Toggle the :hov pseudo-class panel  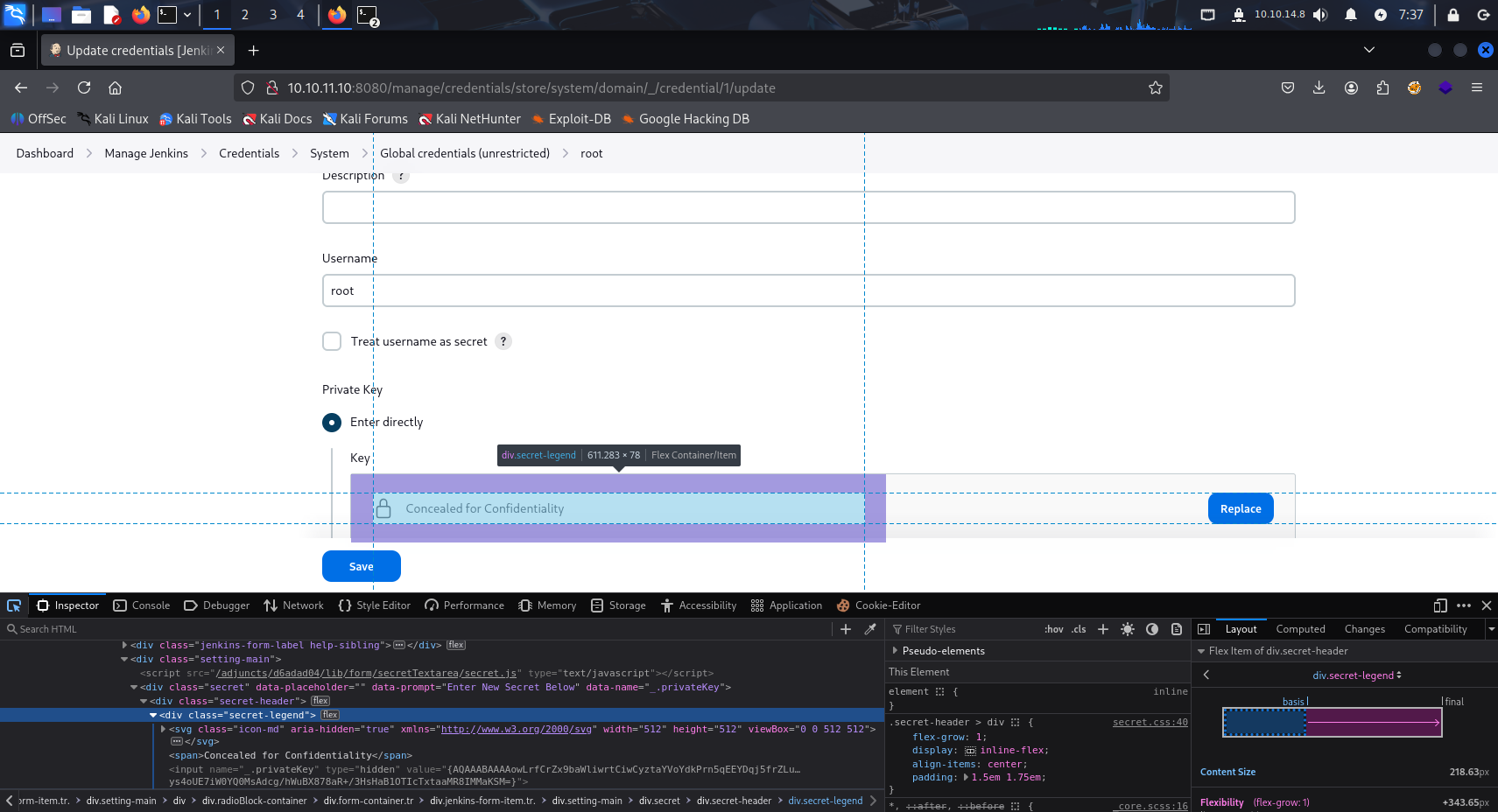(1053, 629)
